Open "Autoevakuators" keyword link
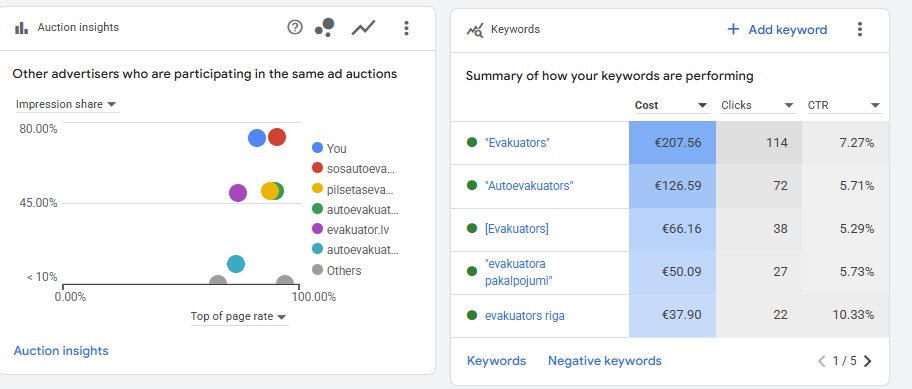 [x=529, y=185]
